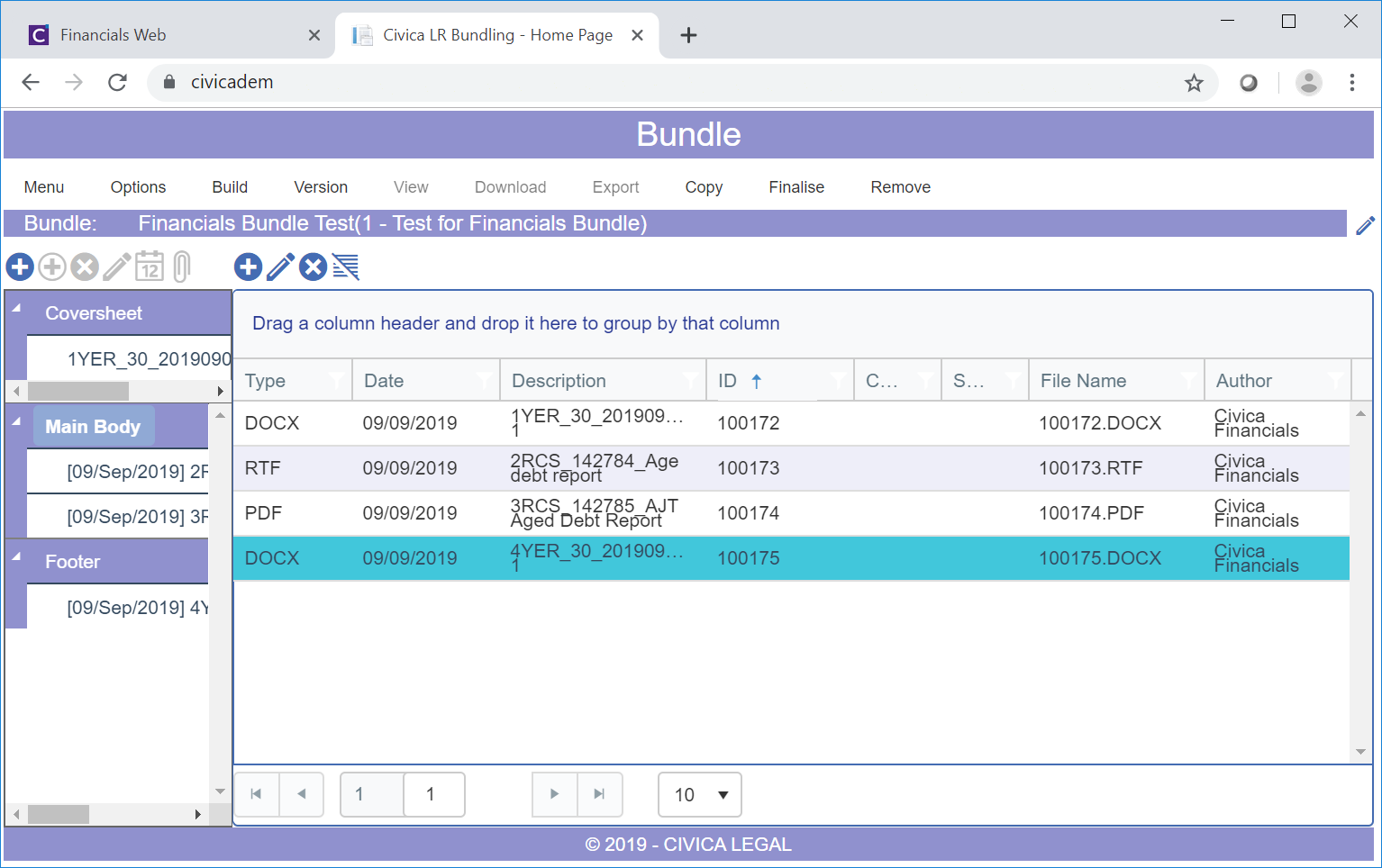Click the Main Body section label
This screenshot has height=868, width=1382.
pos(93,426)
